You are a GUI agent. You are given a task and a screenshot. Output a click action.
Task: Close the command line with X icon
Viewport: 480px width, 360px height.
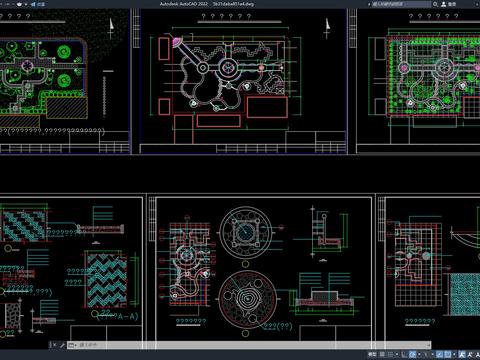(54, 345)
